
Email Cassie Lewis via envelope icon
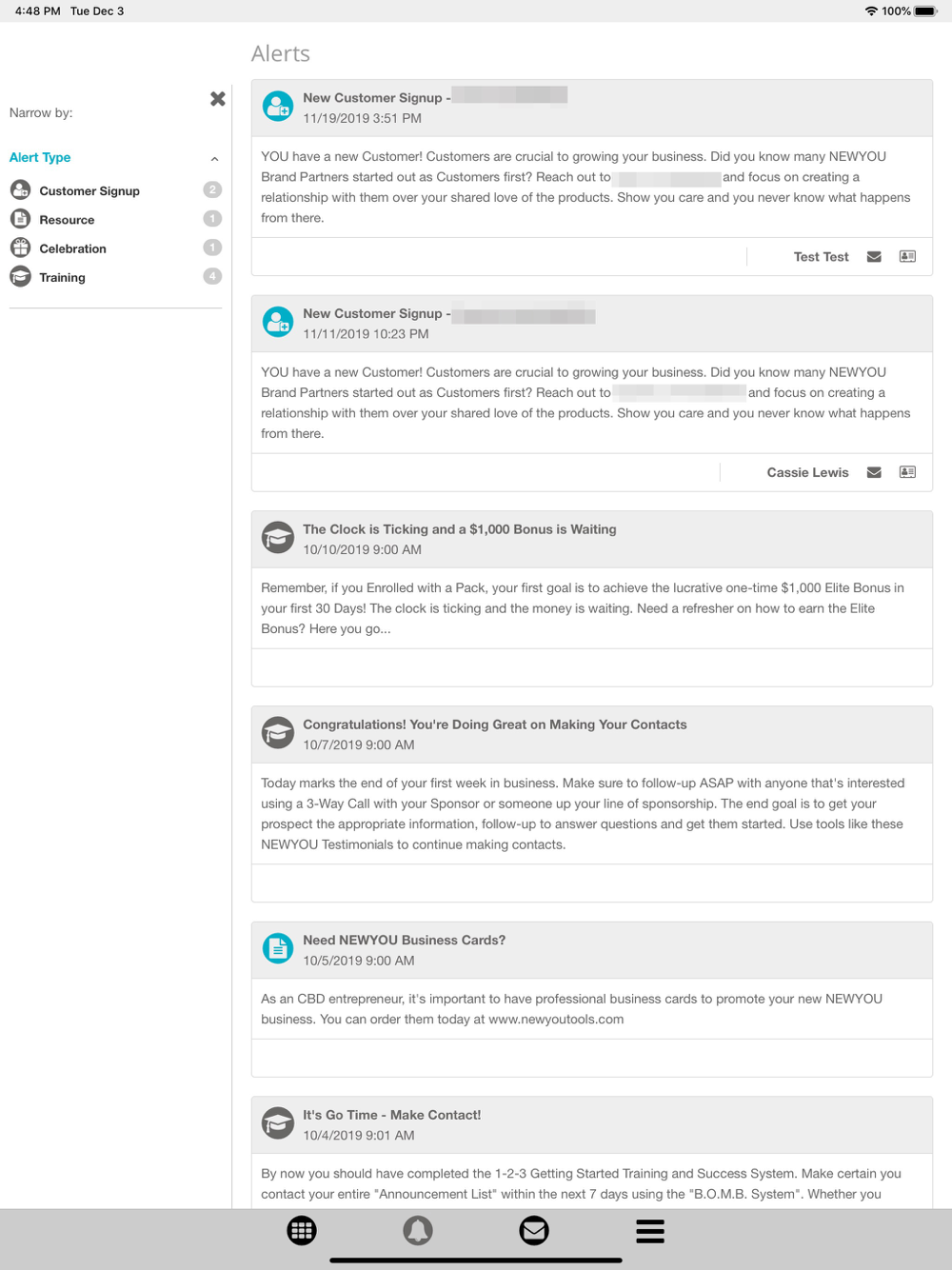pyautogui.click(x=874, y=472)
